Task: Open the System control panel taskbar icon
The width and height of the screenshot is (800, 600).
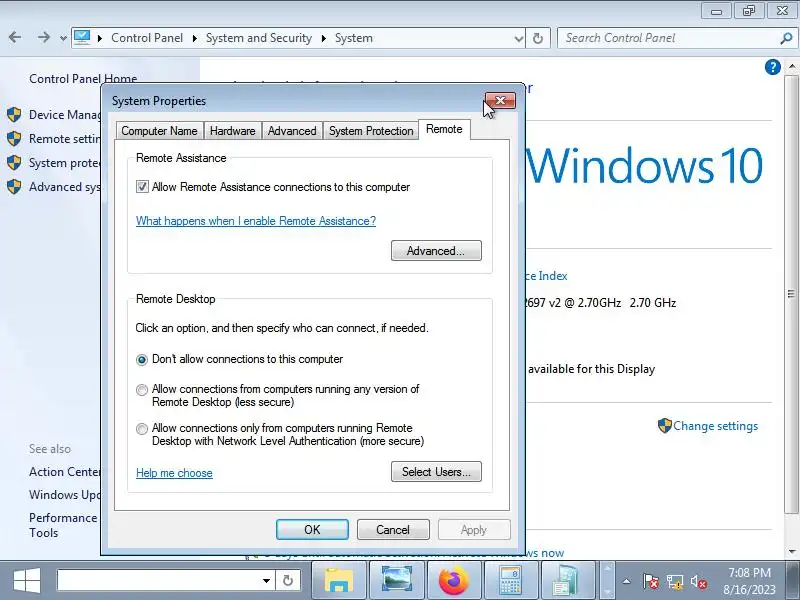Action: pos(567,580)
